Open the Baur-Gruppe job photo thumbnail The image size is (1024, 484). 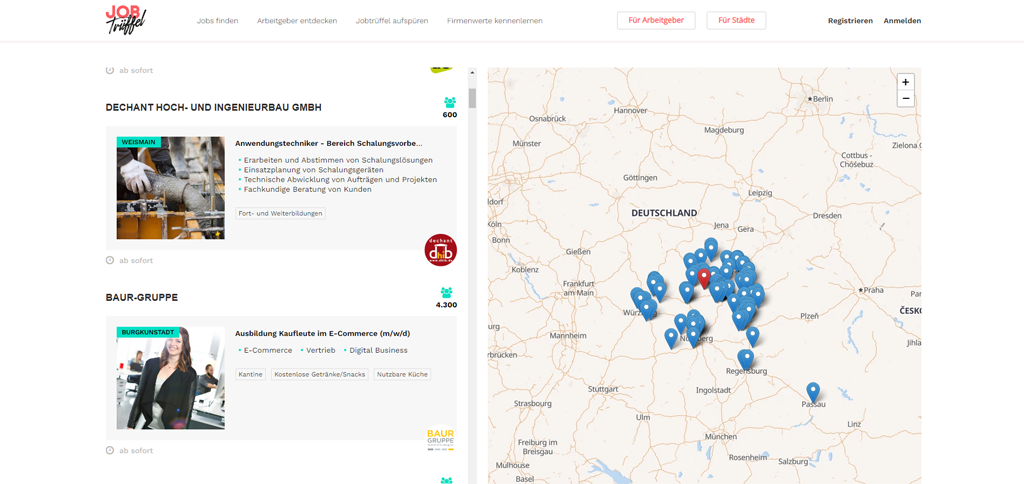170,378
